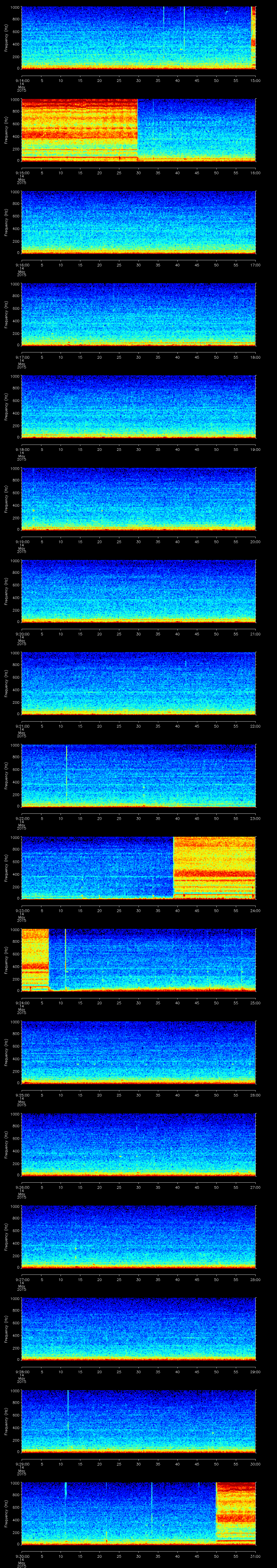Click the 9:20:00 spectrogram panel
Viewport: 277px width, 1568px height.
(138, 591)
